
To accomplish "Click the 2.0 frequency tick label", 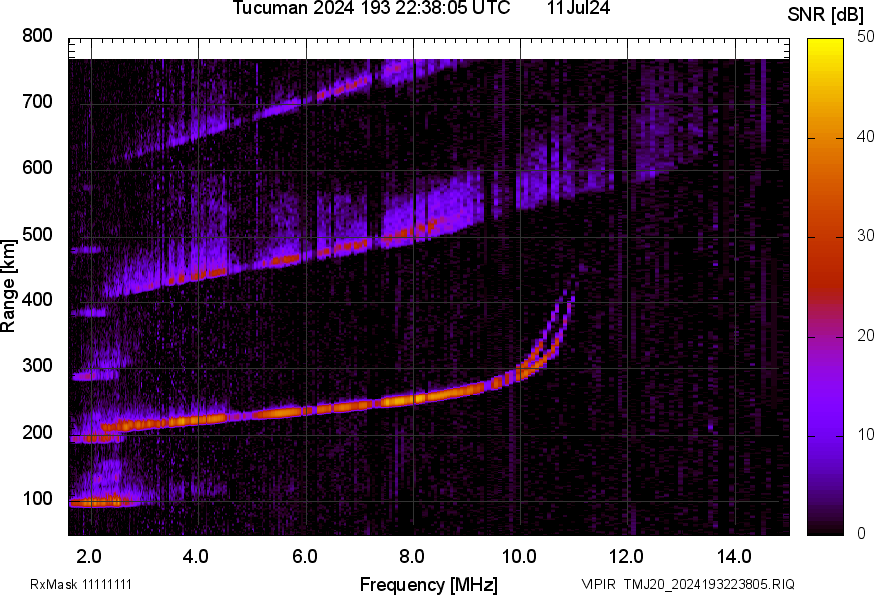I will [x=90, y=556].
